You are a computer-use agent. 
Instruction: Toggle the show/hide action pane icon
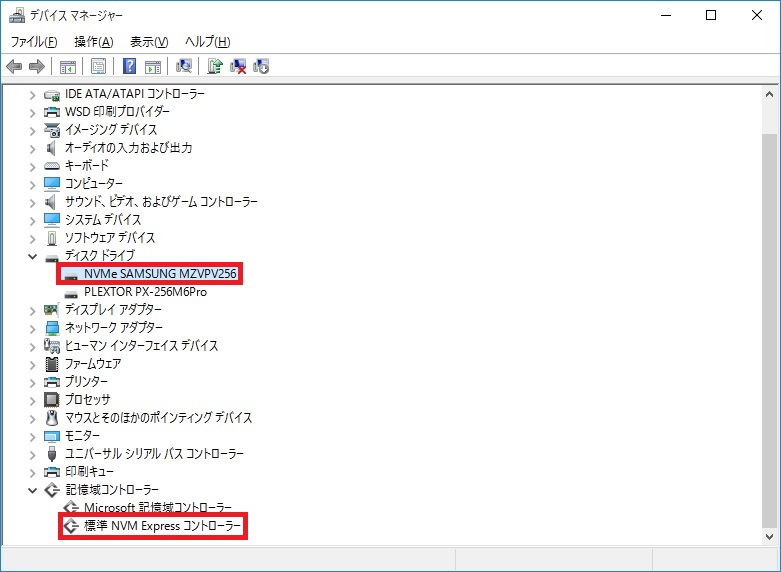click(x=153, y=66)
